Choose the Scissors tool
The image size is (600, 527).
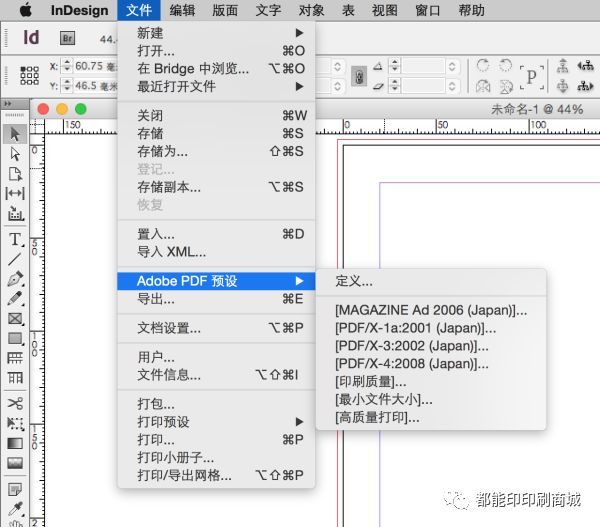15,403
